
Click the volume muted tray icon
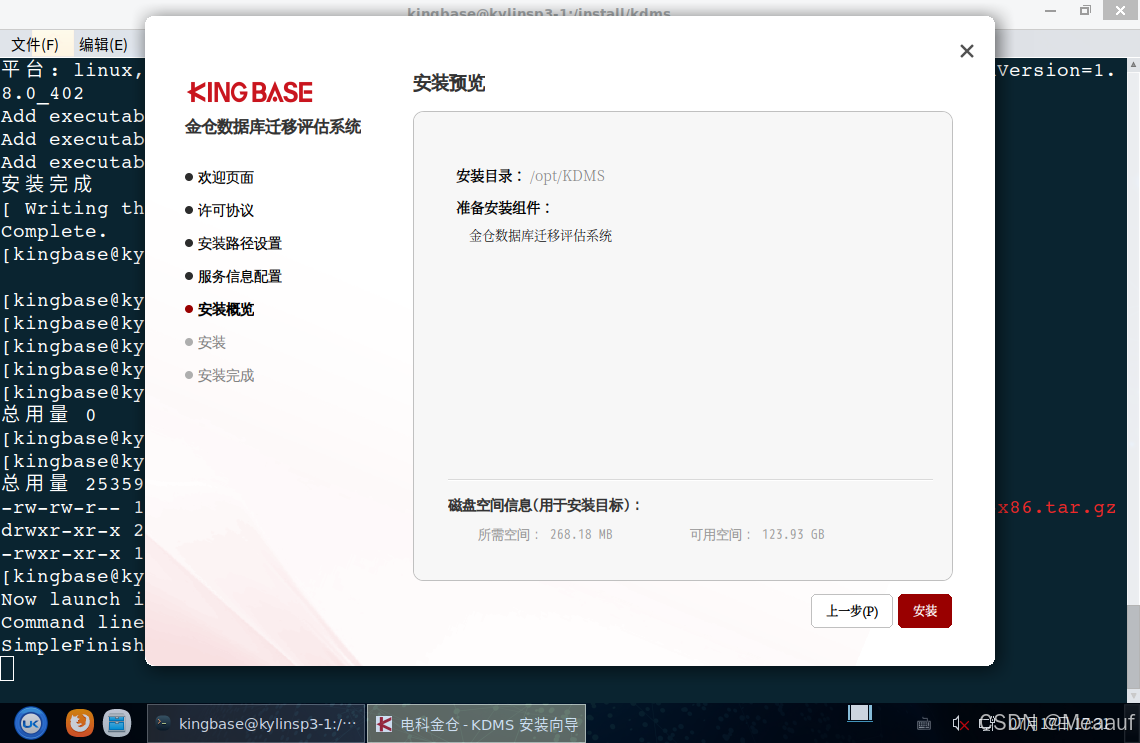coord(960,723)
